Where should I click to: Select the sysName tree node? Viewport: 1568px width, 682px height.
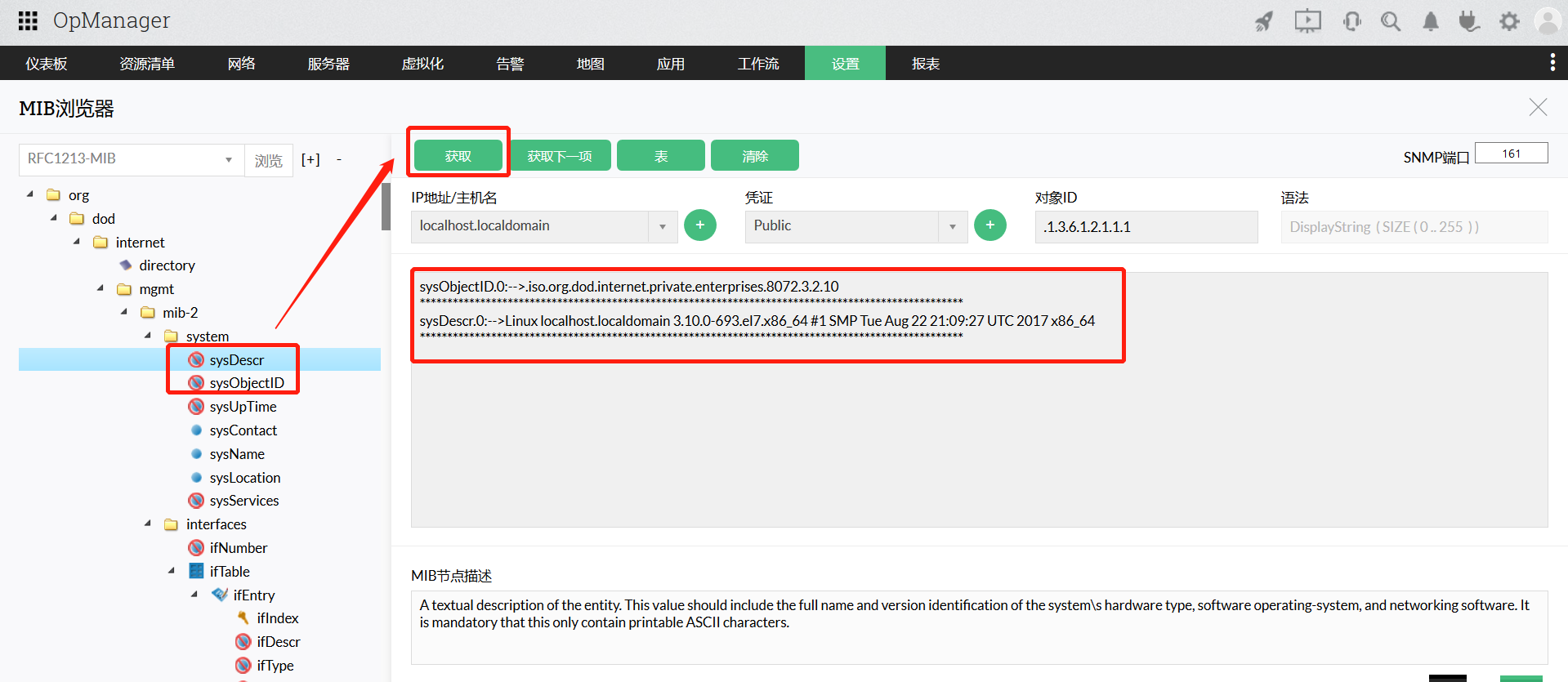[237, 454]
